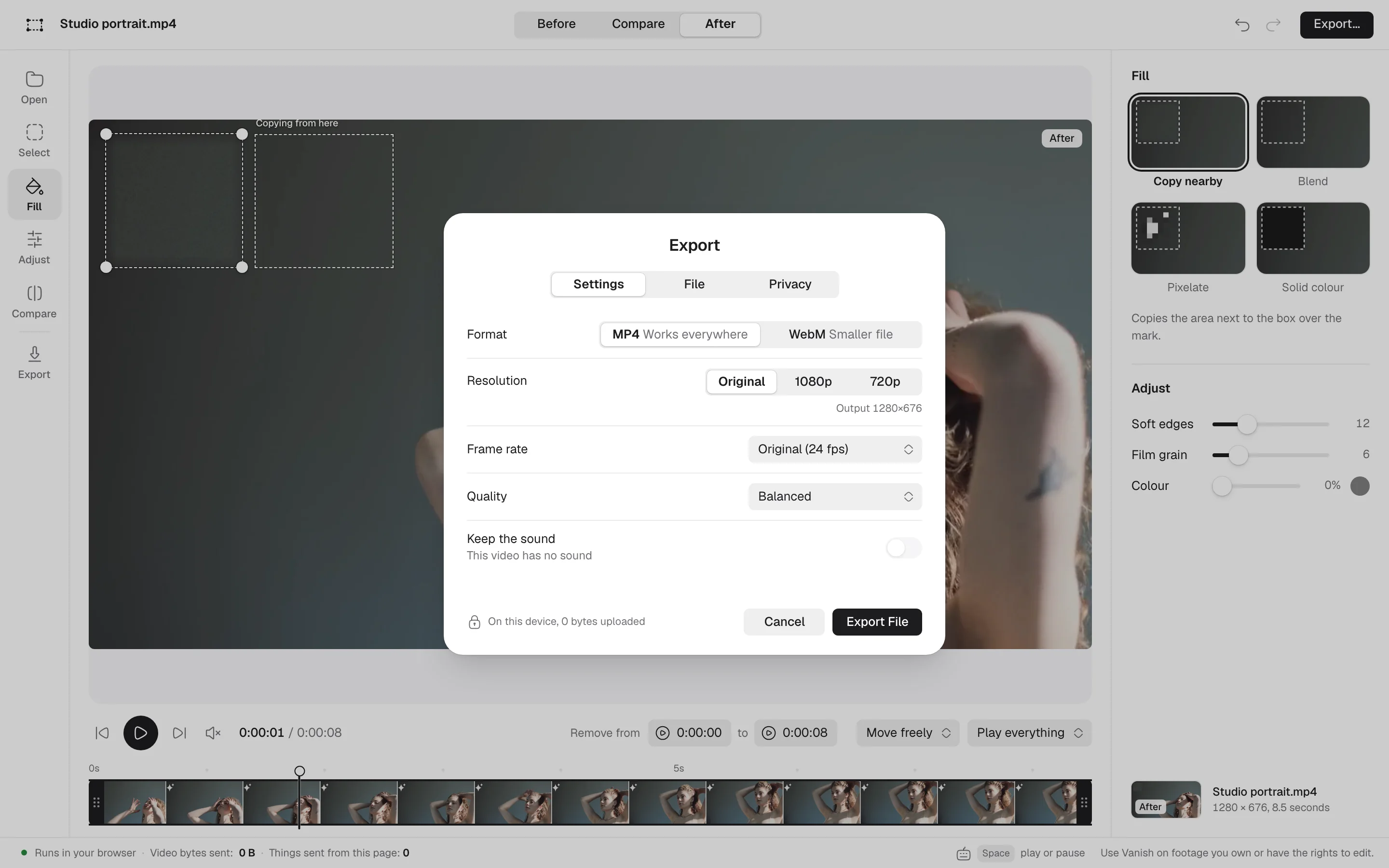Open the Colour swatch circle
1389x868 pixels.
pyautogui.click(x=1360, y=486)
